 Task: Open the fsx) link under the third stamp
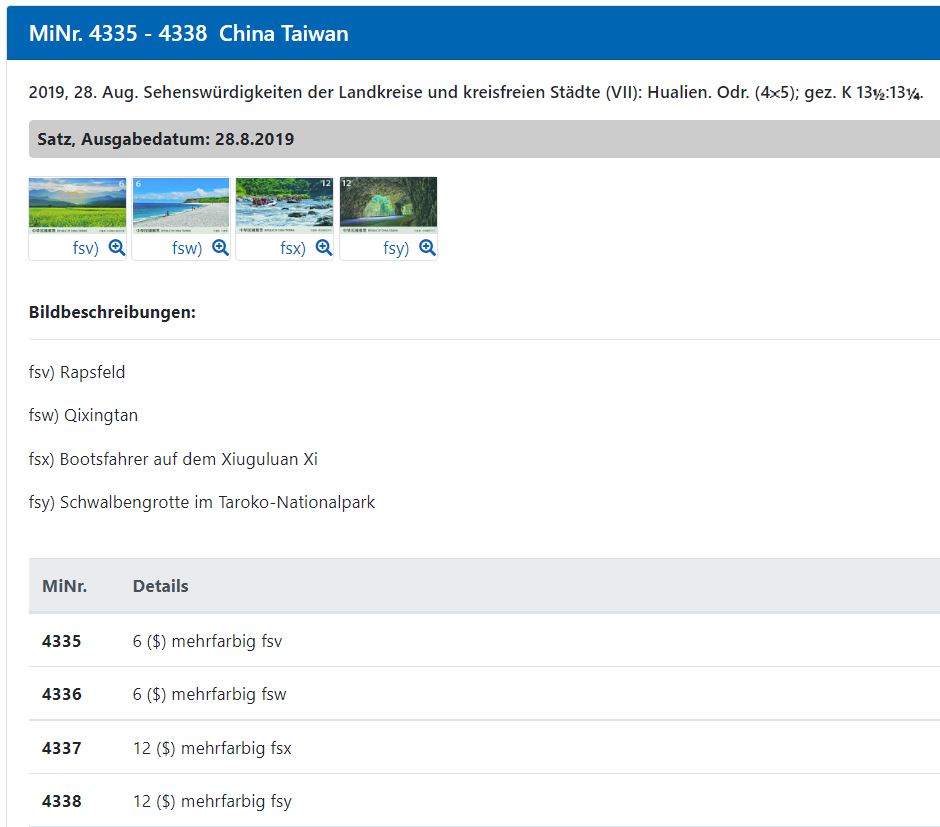tap(292, 248)
